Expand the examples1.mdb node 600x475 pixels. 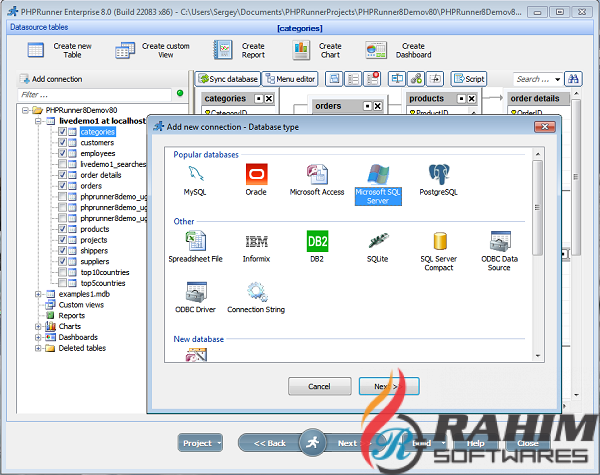[x=38, y=294]
